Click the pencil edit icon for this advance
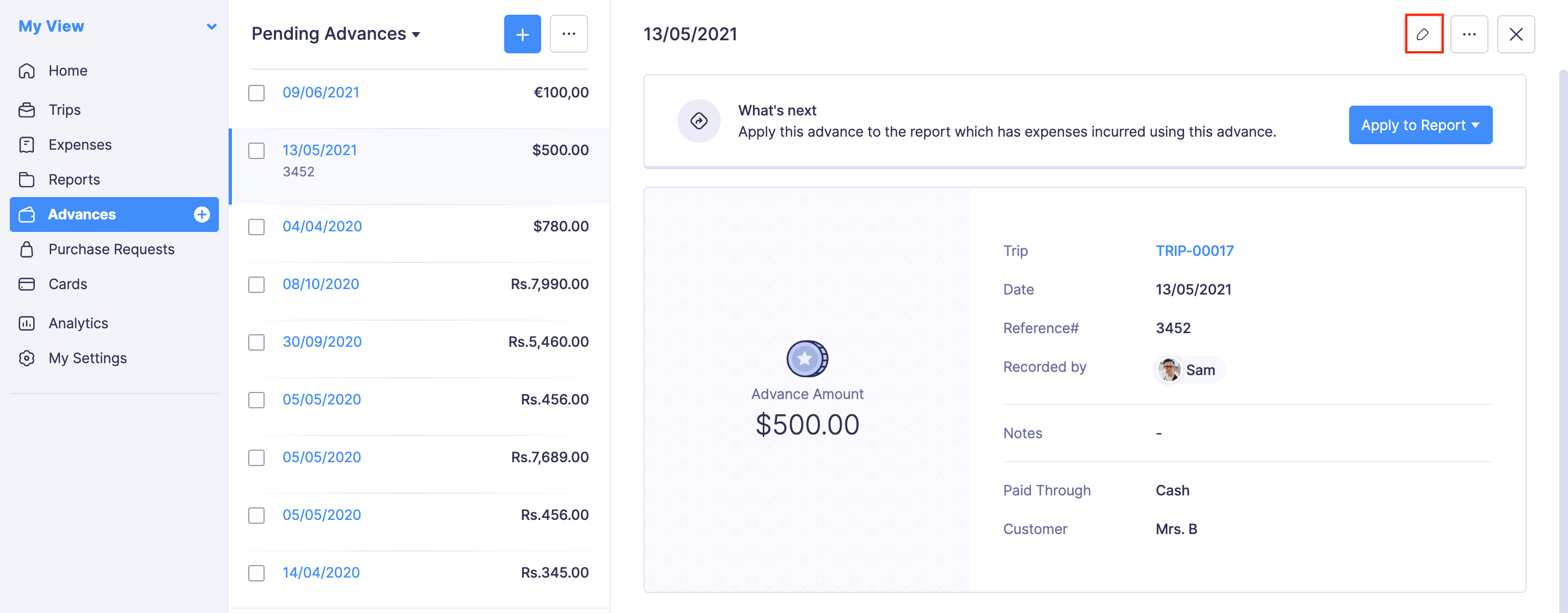Viewport: 1568px width, 613px height. 1423,34
